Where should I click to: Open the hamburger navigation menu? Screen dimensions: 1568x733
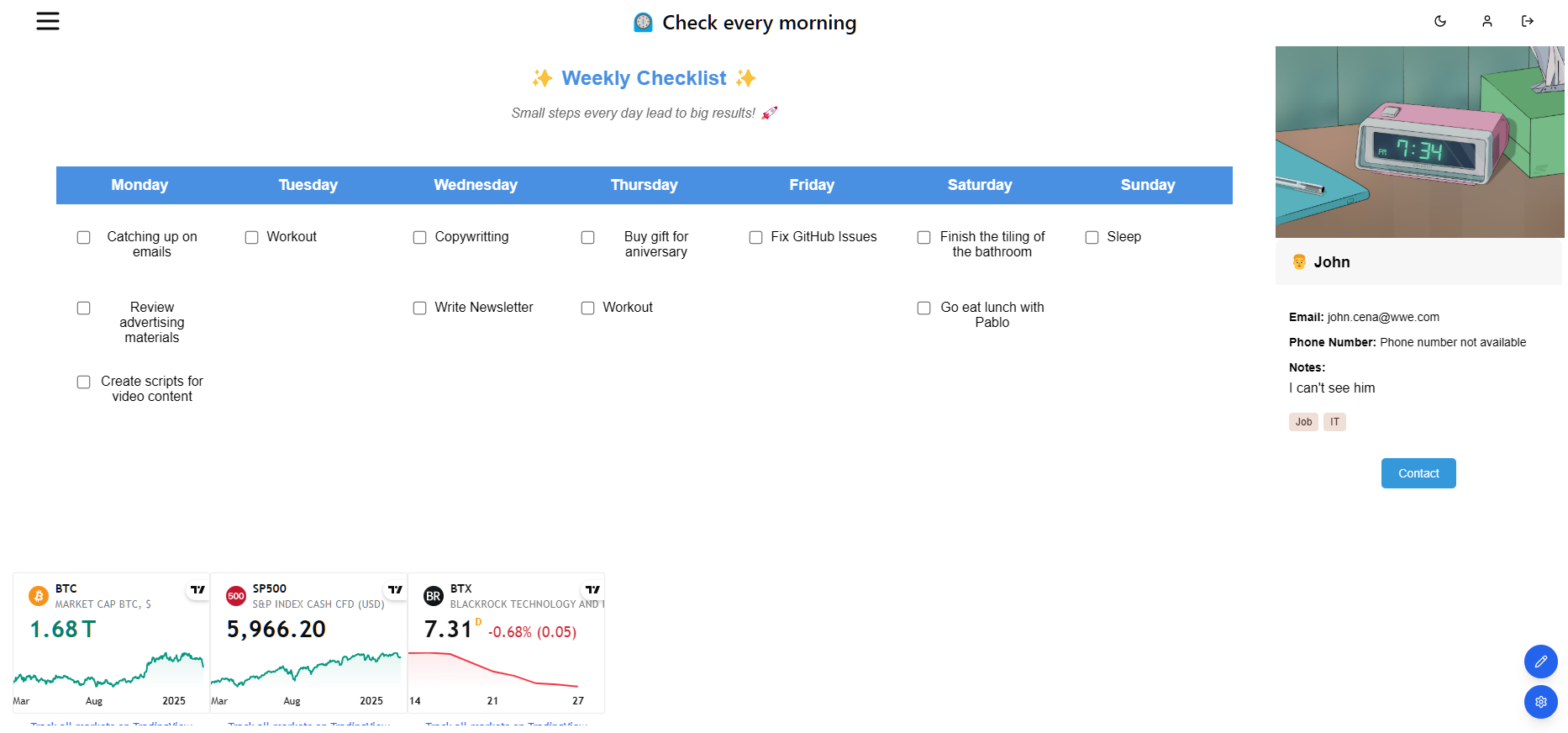click(48, 21)
